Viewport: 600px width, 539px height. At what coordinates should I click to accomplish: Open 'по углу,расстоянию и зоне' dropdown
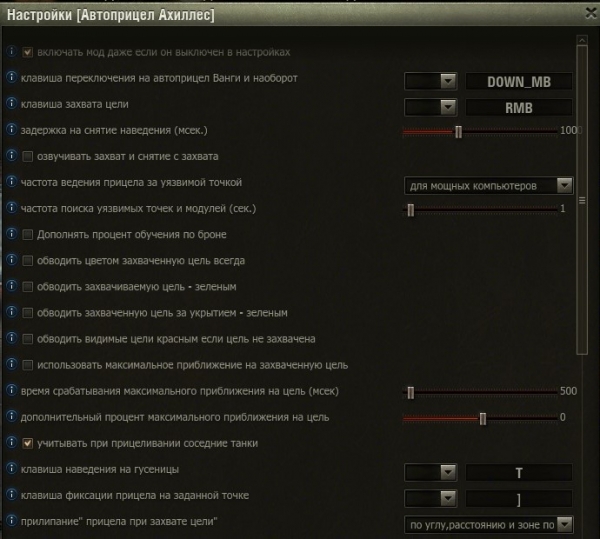[489, 525]
